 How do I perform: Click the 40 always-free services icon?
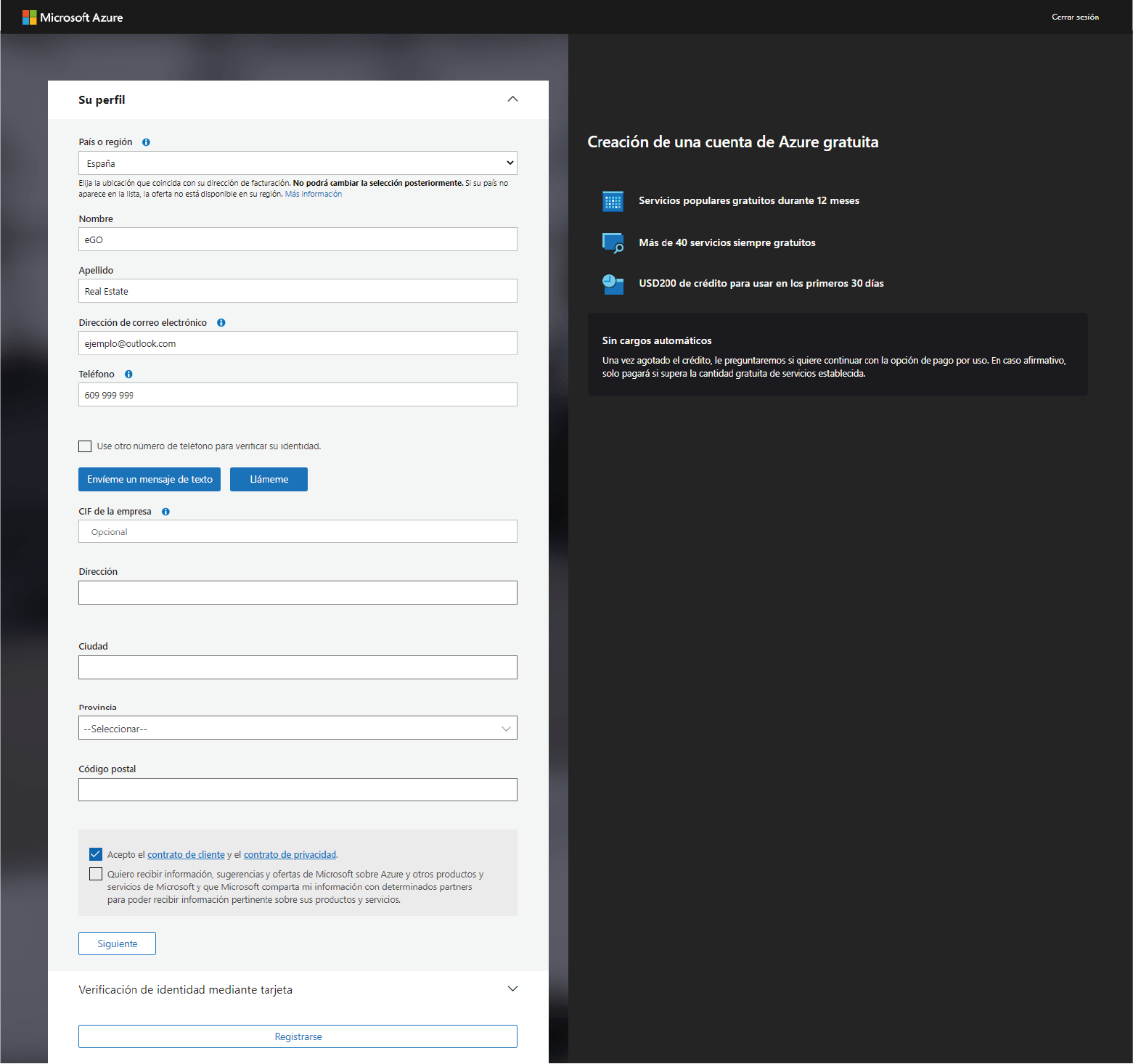(613, 242)
